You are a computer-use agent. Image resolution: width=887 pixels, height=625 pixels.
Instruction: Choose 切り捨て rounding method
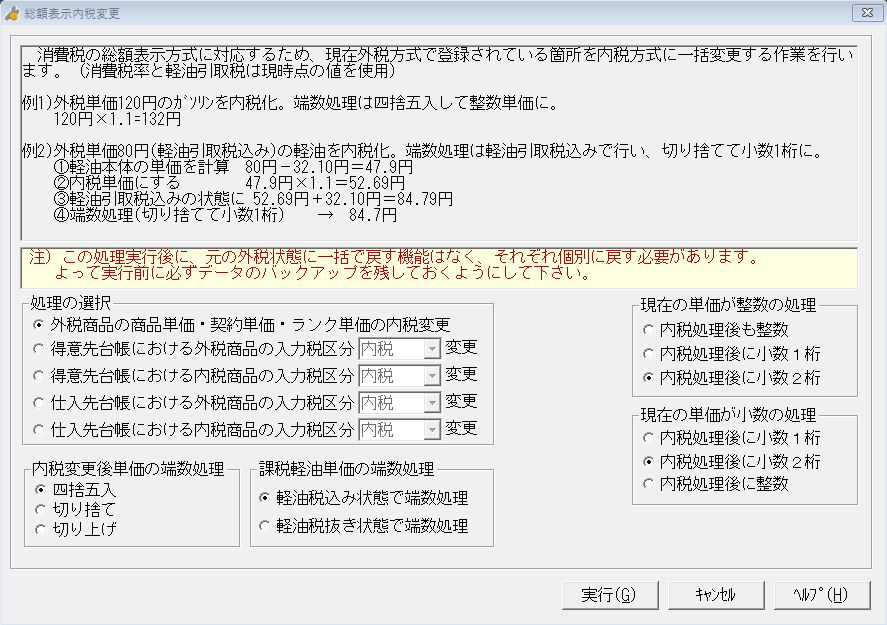click(x=41, y=509)
